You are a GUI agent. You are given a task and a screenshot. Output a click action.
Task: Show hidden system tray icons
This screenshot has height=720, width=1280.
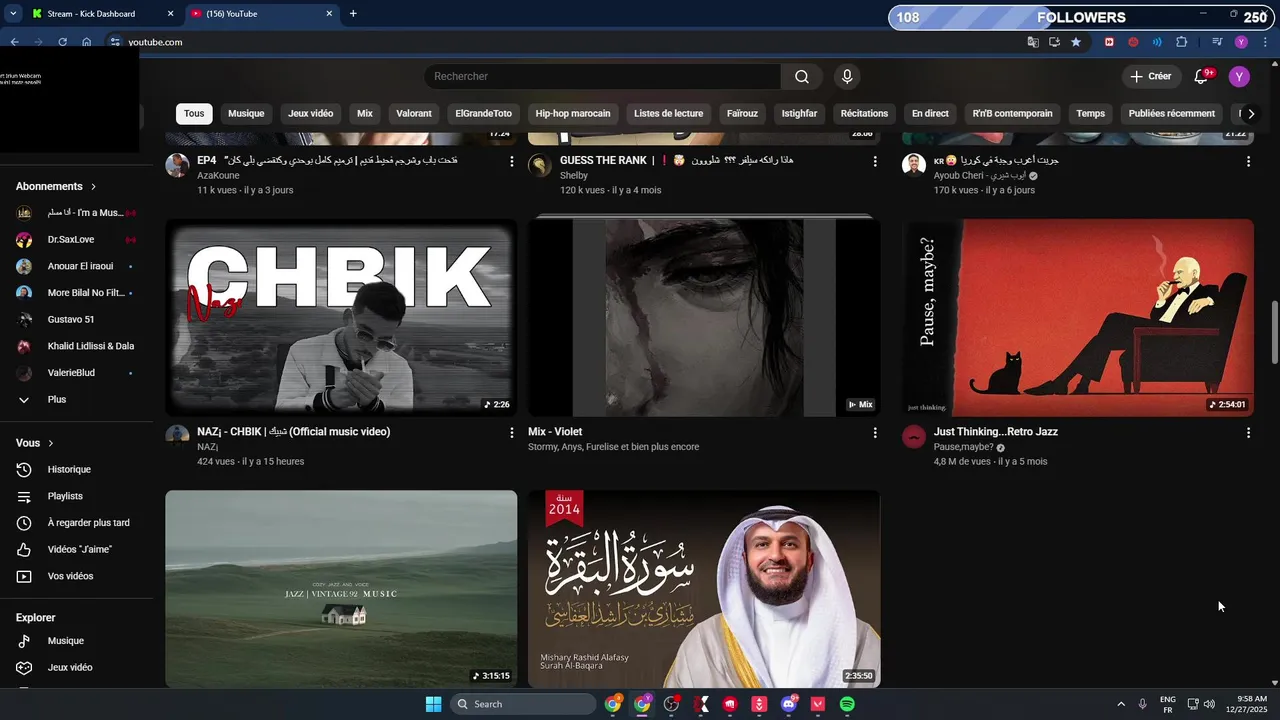[1120, 704]
